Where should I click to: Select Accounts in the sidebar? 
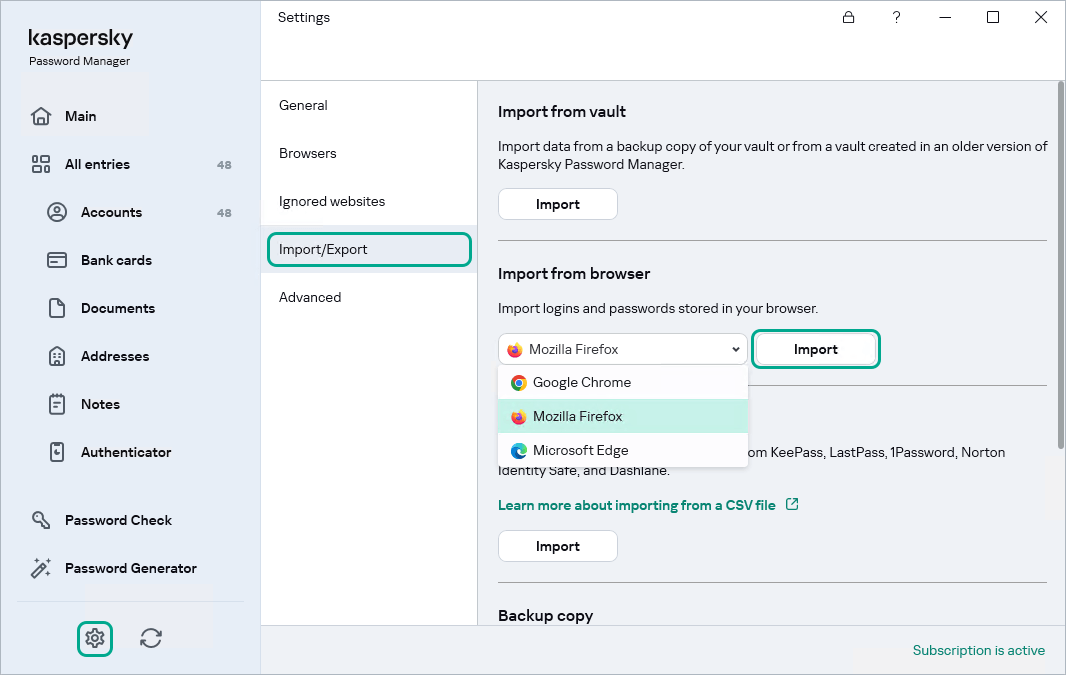pyautogui.click(x=111, y=212)
